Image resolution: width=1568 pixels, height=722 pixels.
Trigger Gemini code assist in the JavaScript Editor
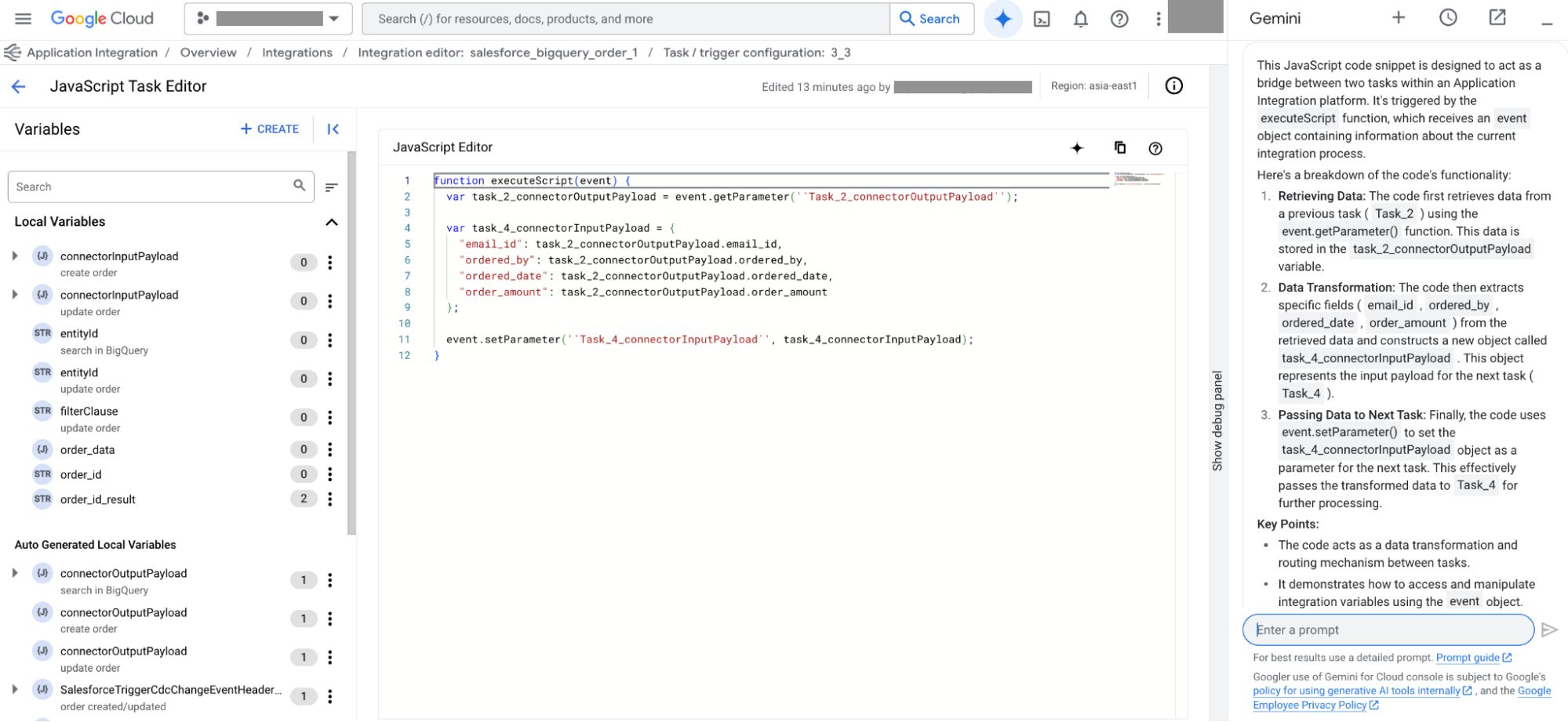[x=1077, y=147]
